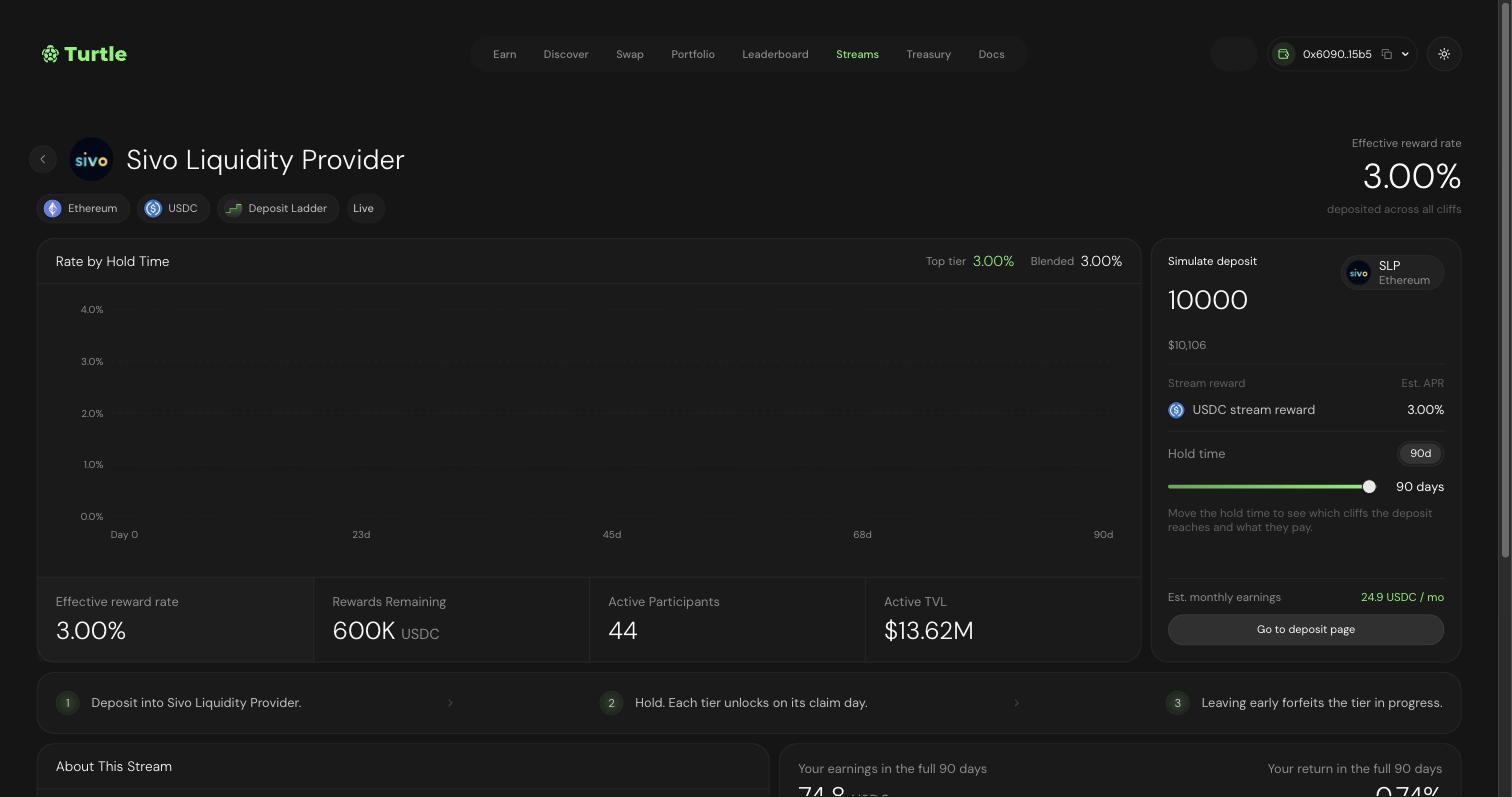Select the Effective reward rate stat card
The width and height of the screenshot is (1512, 797).
(x=176, y=619)
